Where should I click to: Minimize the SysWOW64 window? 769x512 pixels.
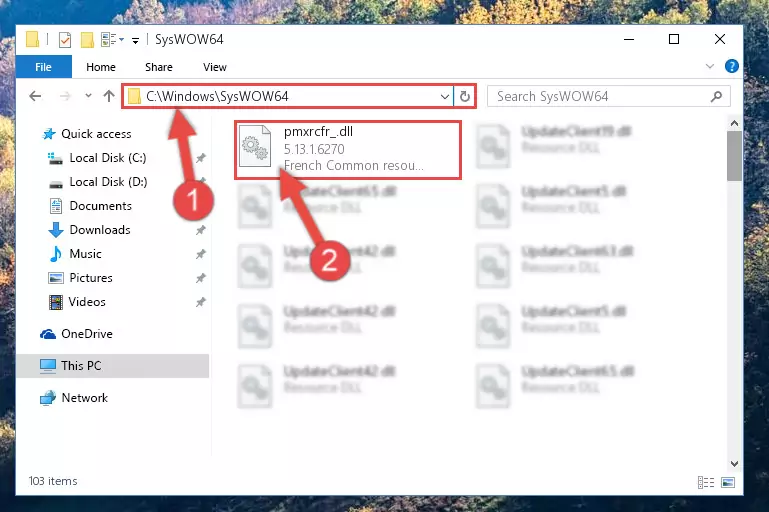629,39
